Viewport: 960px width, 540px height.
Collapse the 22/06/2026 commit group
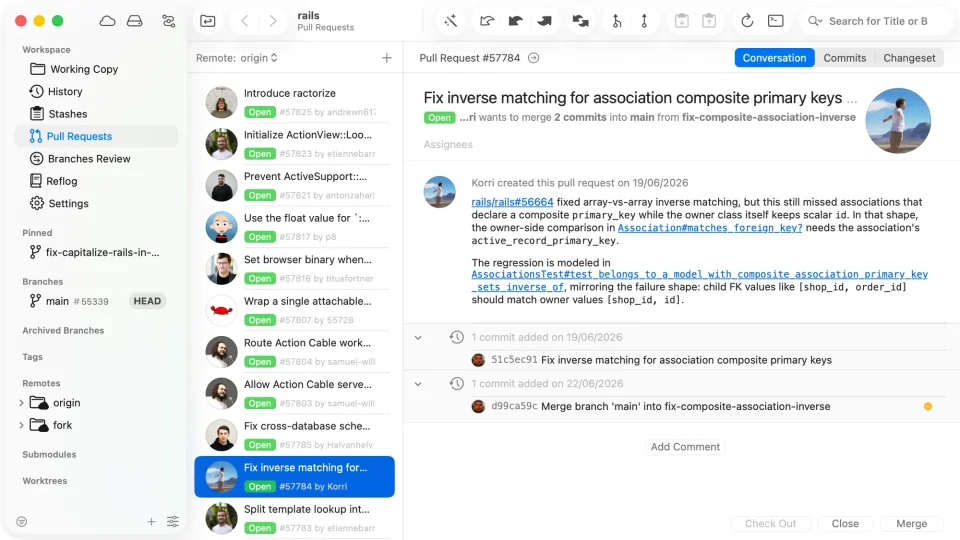[418, 384]
